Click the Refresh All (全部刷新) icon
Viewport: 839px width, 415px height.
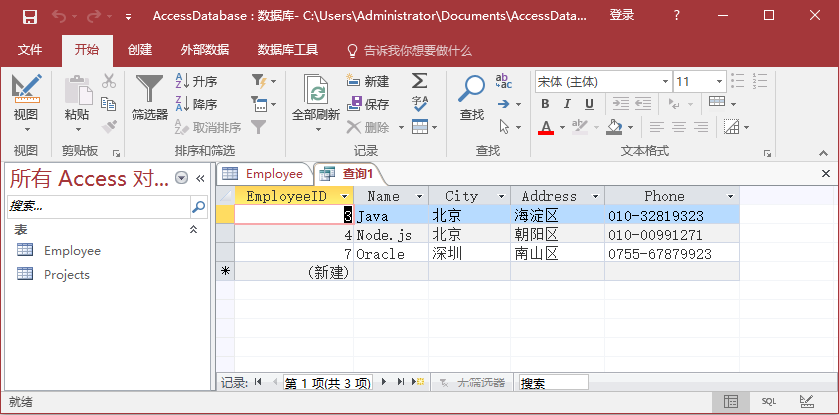(x=316, y=90)
